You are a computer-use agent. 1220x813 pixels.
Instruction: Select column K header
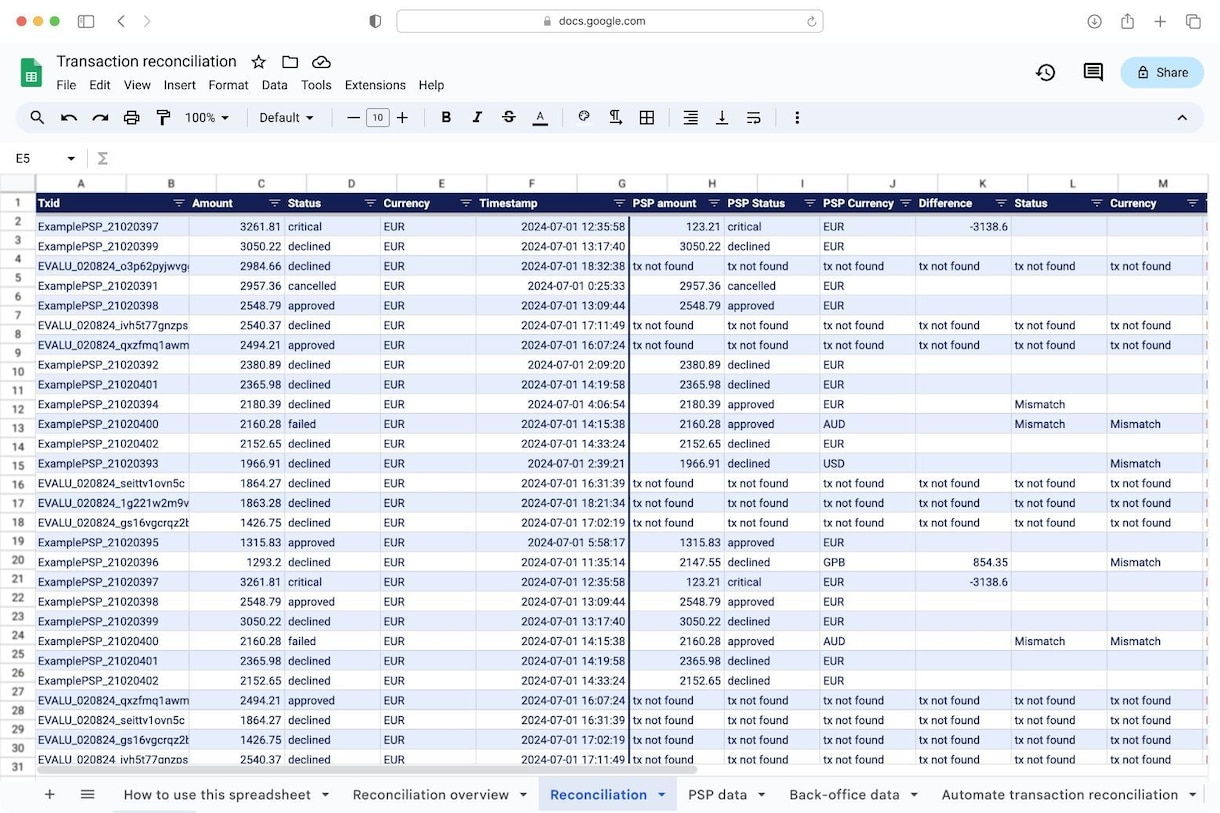pyautogui.click(x=982, y=184)
